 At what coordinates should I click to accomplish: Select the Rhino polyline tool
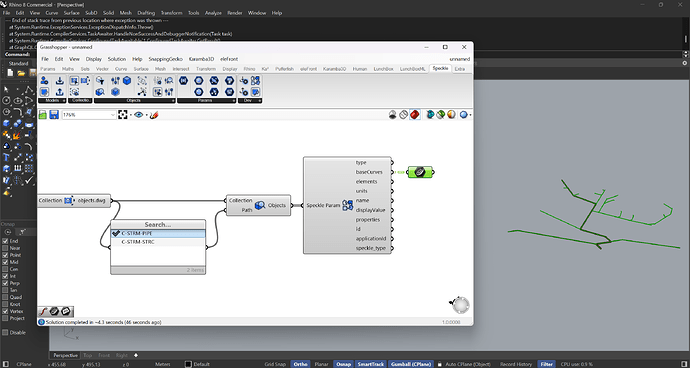[x=29, y=90]
